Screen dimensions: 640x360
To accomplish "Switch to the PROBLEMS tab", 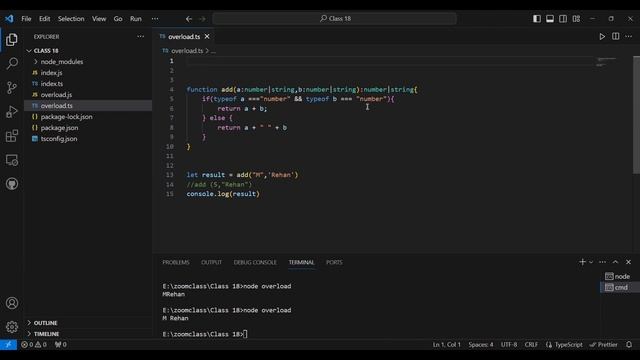I will [x=176, y=262].
